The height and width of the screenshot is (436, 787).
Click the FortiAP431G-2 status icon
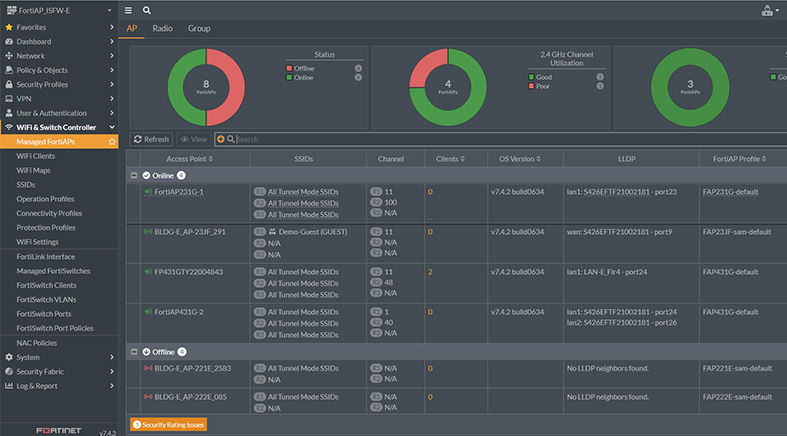(148, 312)
